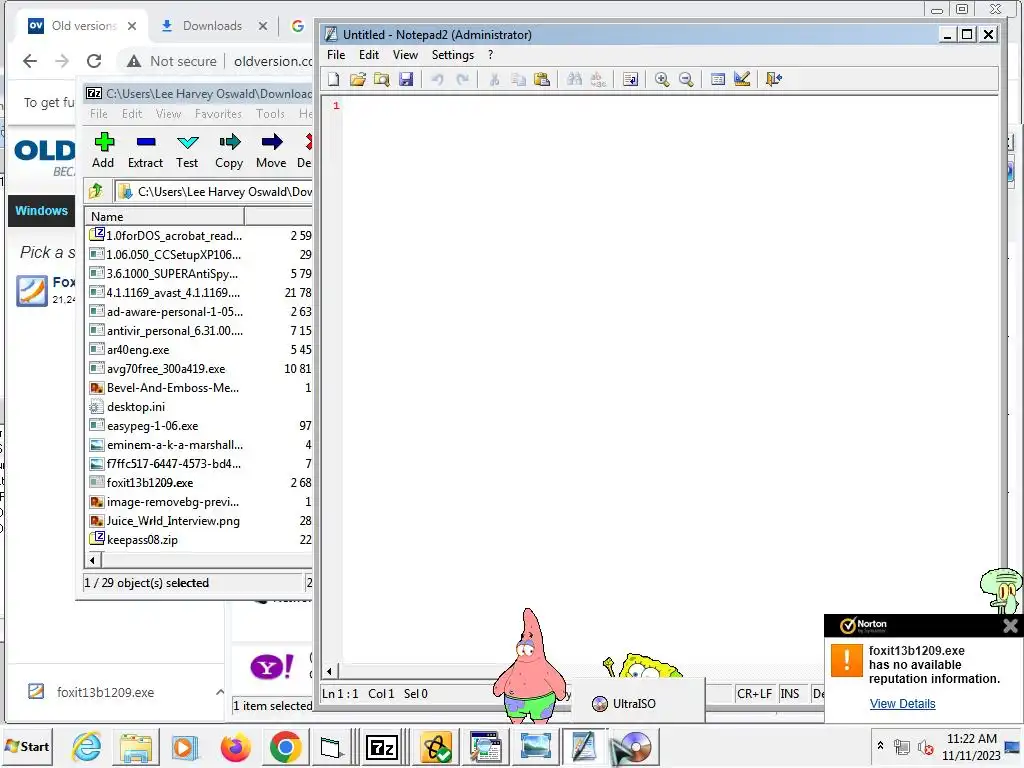Click the 7-Zip address path field
This screenshot has height=768, width=1024.
[215, 191]
